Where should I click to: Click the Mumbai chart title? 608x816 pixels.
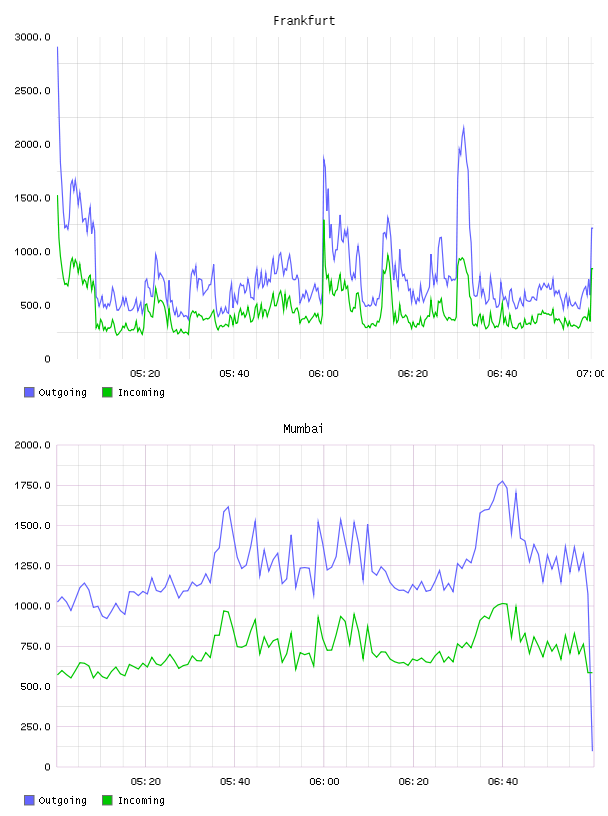click(x=303, y=429)
